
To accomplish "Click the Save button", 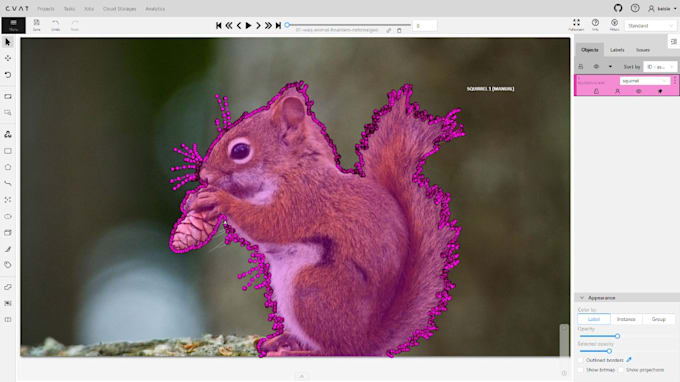I will pos(36,25).
